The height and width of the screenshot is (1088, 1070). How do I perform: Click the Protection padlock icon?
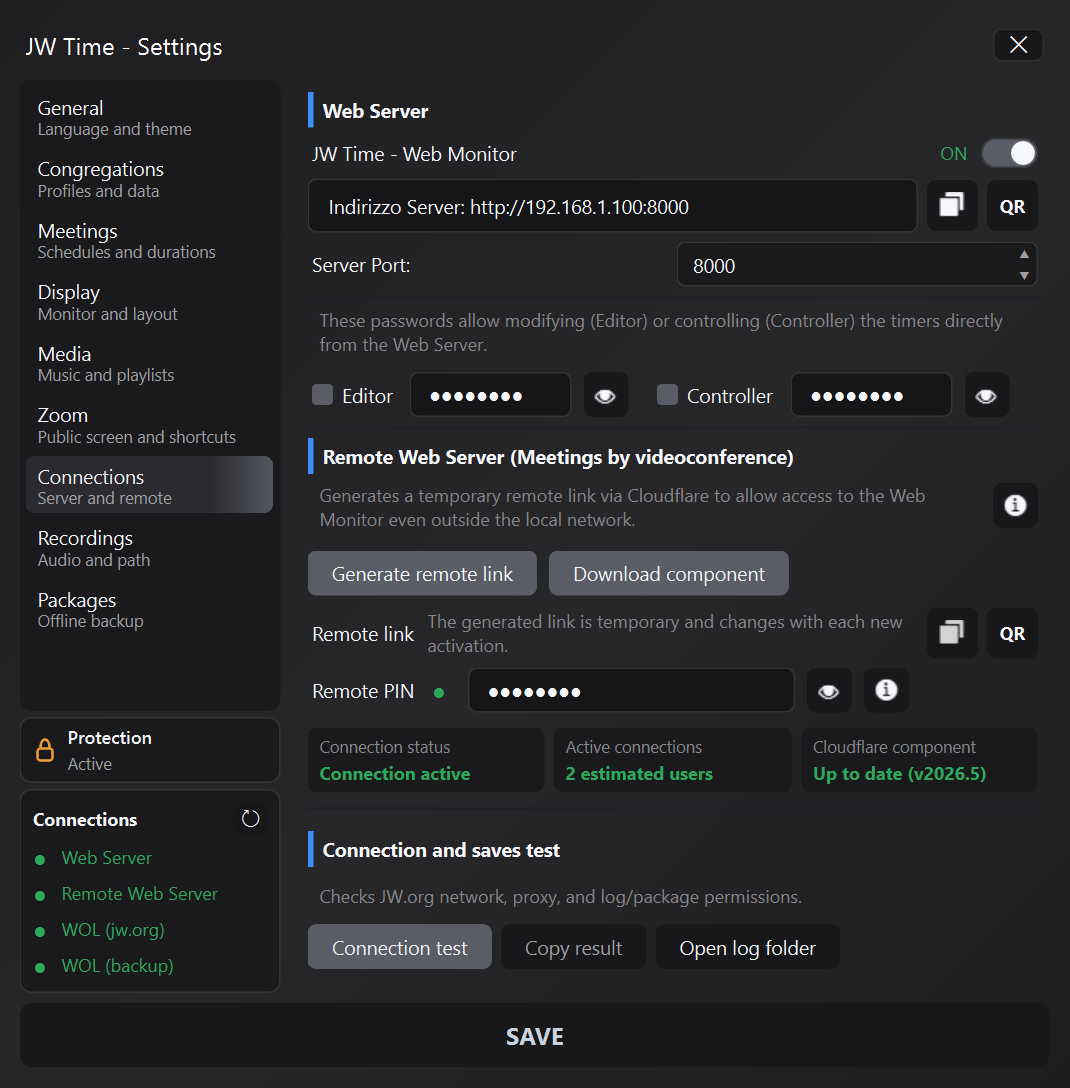point(45,750)
